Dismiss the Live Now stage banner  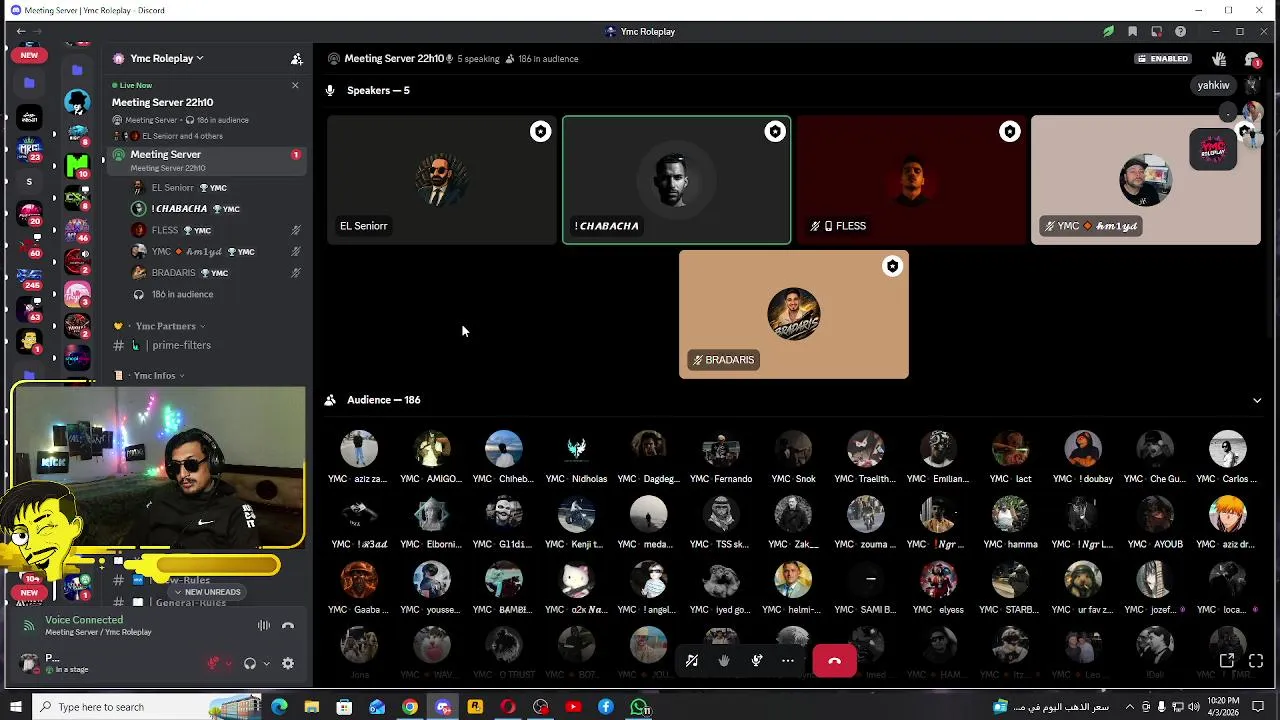[x=295, y=86]
